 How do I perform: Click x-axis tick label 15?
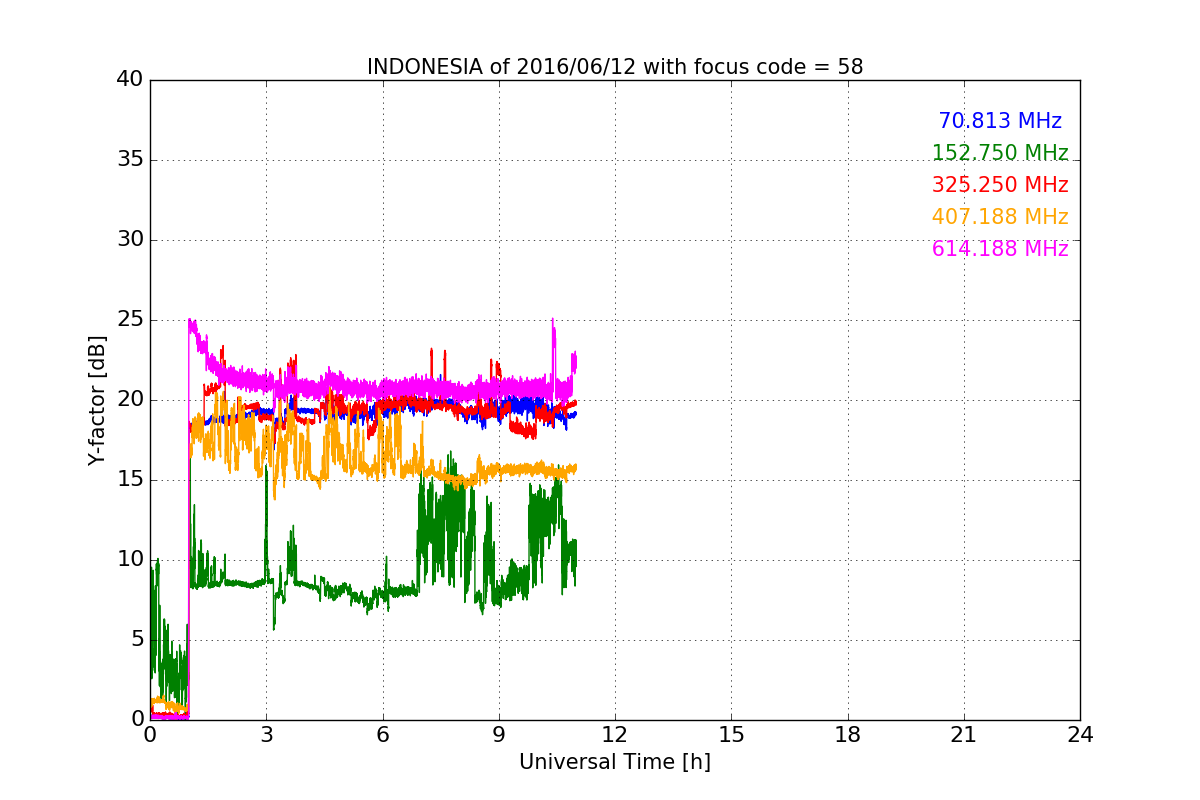(x=731, y=735)
